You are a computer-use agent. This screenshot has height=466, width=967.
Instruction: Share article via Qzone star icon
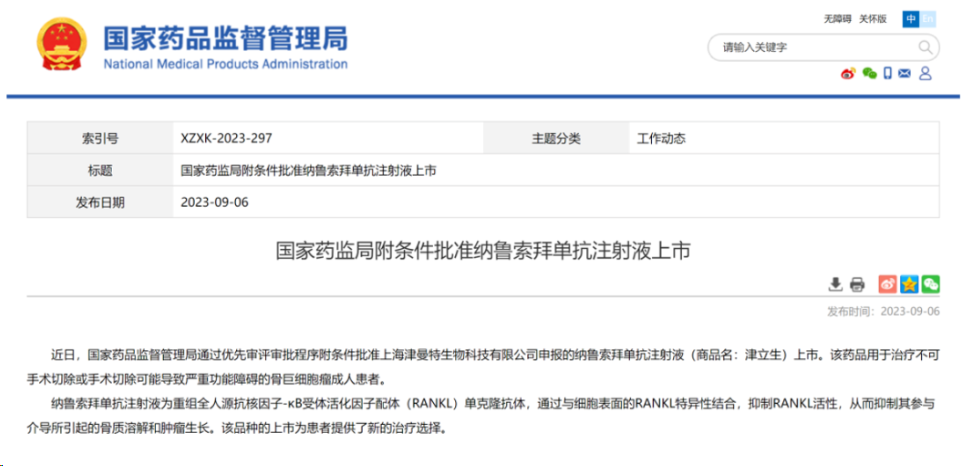tap(909, 284)
